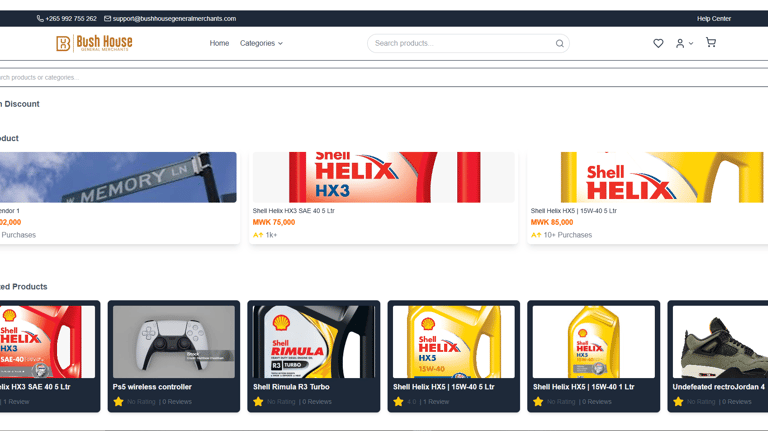768x431 pixels.
Task: Open the Memory Ln product image
Action: pos(118,177)
